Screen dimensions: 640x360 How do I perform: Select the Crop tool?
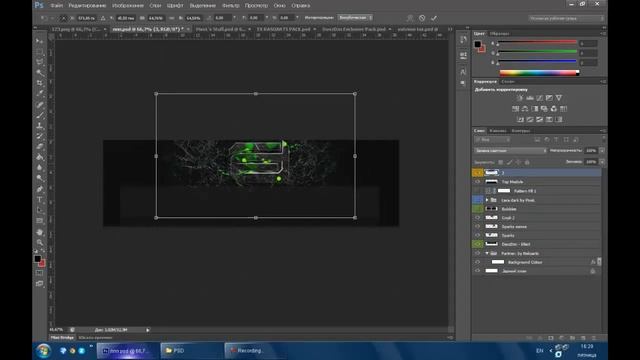coord(40,83)
